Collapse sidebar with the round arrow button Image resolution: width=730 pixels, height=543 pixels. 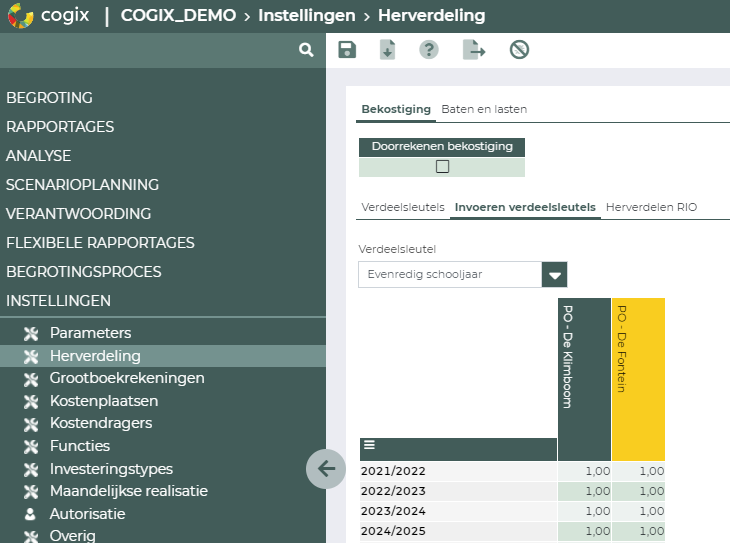[x=326, y=468]
